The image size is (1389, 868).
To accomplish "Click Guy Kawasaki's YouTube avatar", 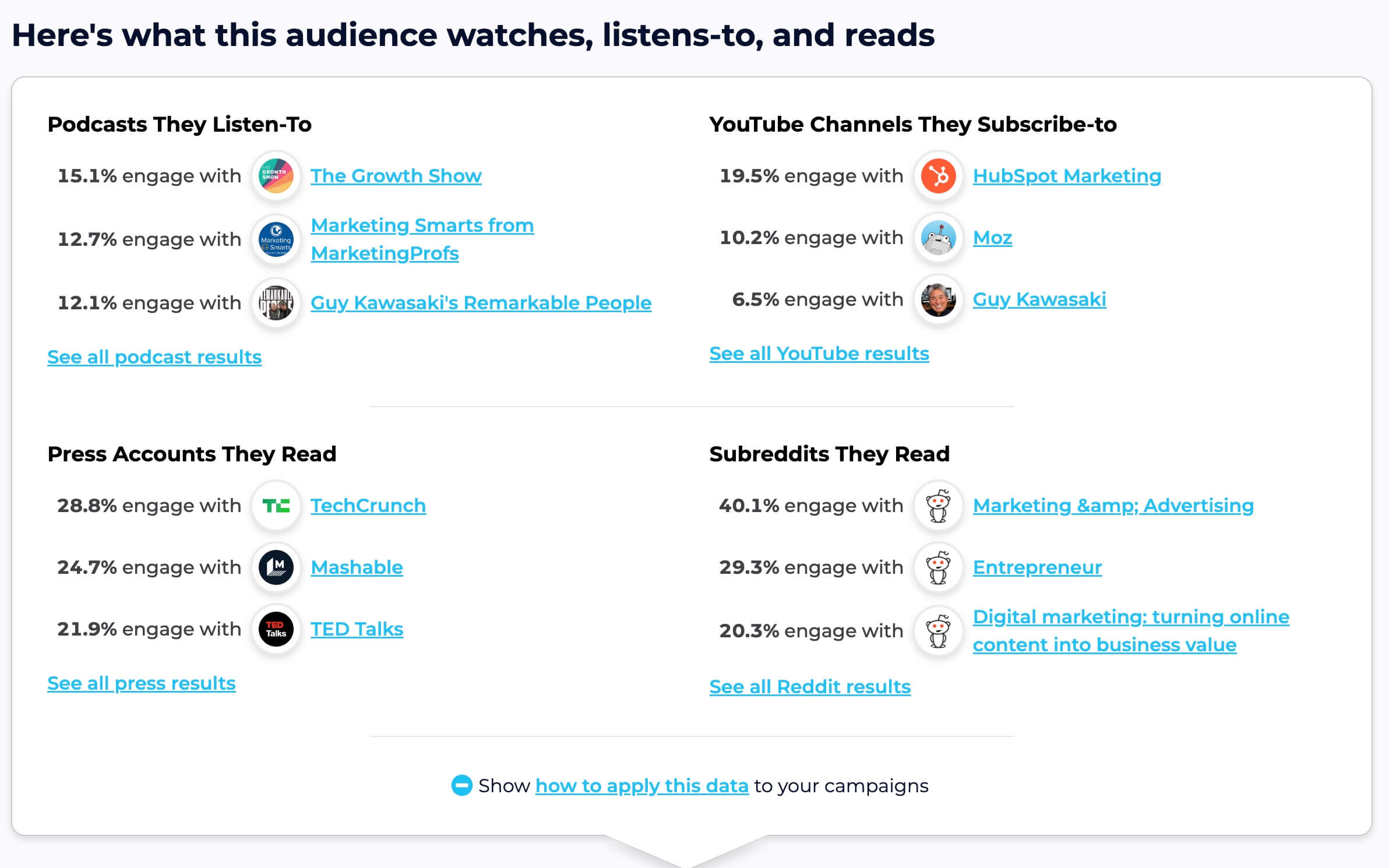I will (x=939, y=299).
